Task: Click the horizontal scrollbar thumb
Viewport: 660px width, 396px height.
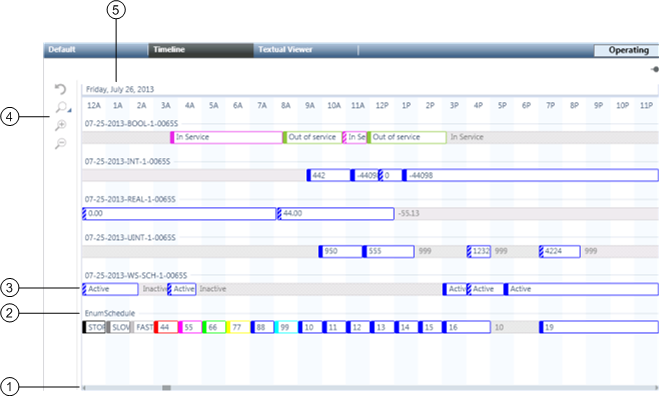Action: [x=167, y=388]
